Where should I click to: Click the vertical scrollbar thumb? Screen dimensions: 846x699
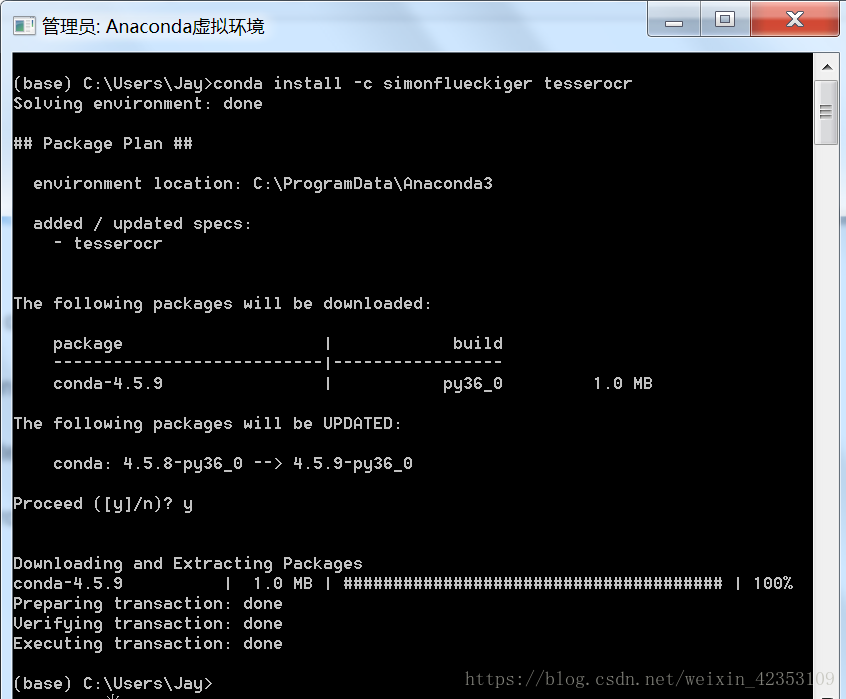(826, 112)
